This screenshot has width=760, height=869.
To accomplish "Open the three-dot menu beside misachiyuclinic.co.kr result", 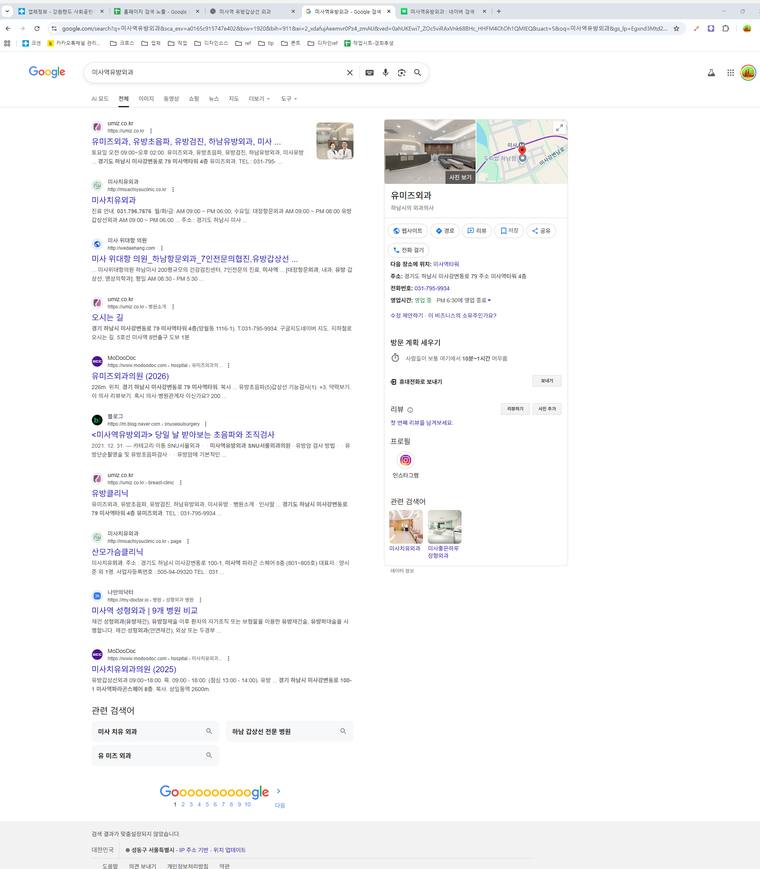I will 173,190.
